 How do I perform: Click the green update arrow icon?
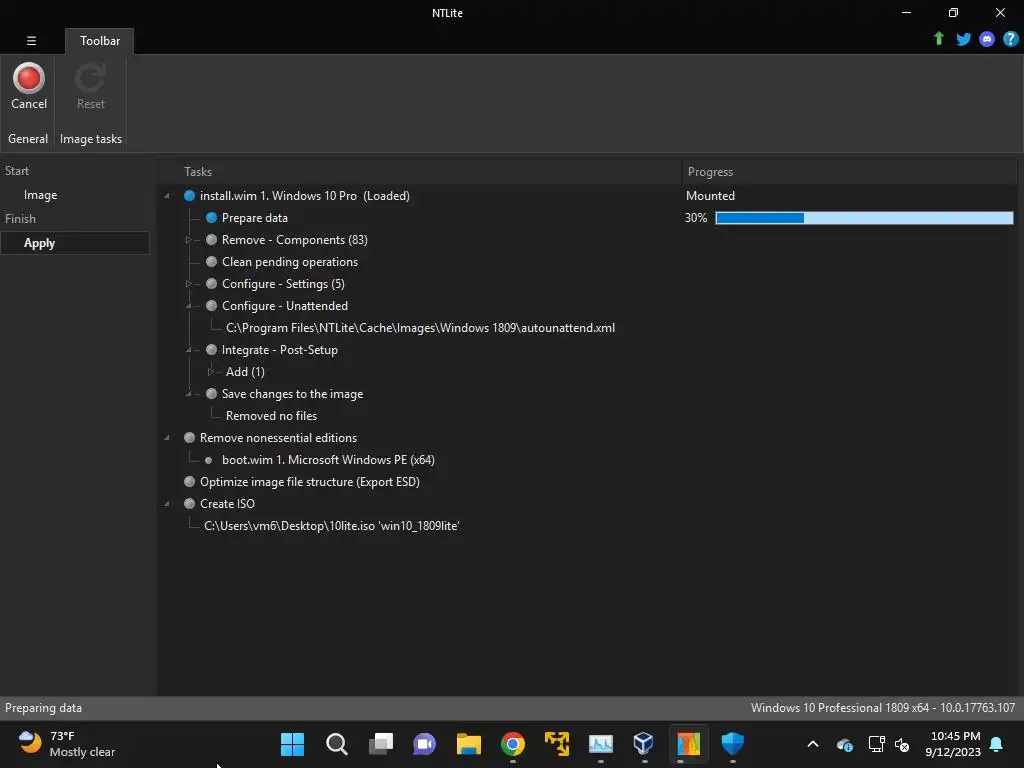(x=938, y=39)
